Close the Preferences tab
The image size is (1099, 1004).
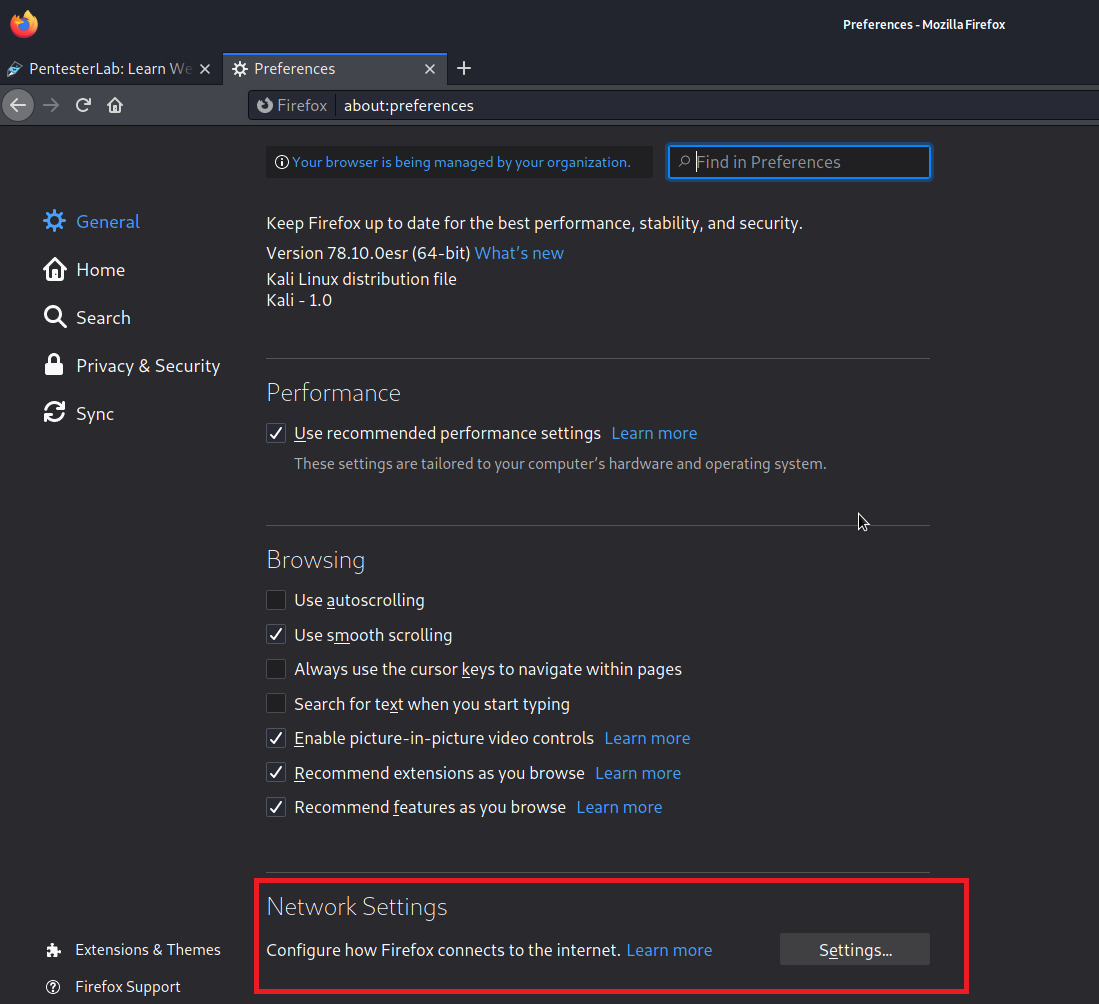(x=430, y=69)
